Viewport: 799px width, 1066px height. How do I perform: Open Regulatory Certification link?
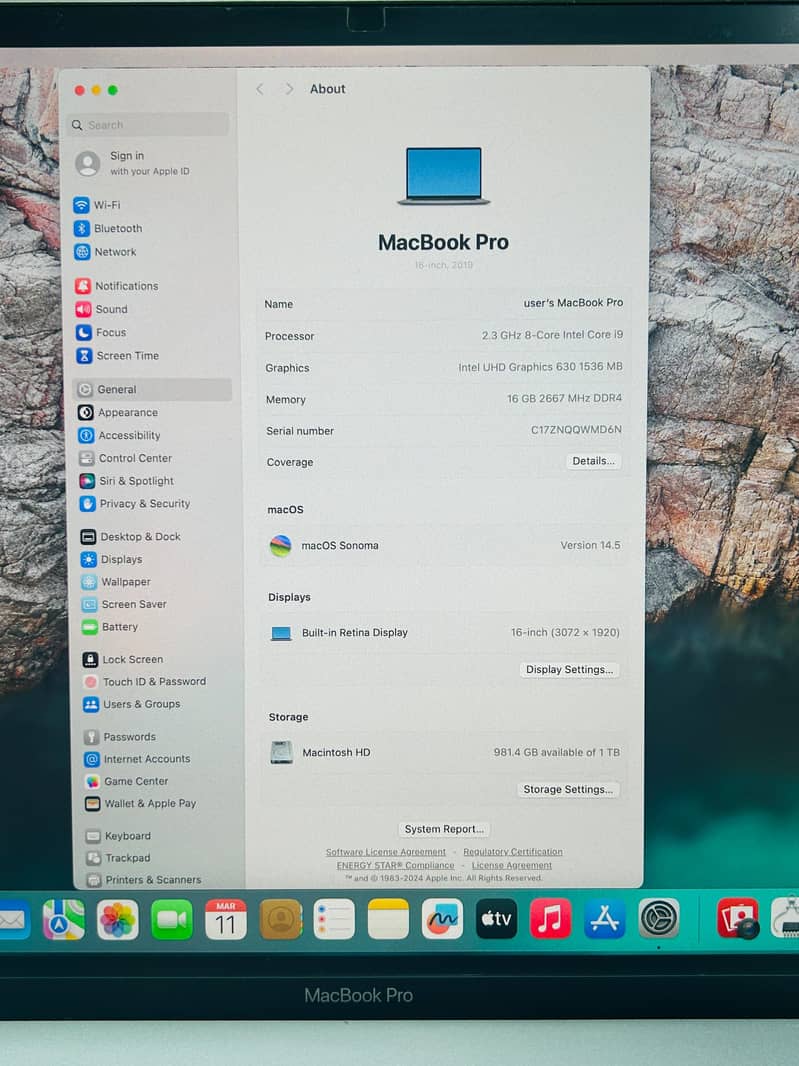[x=513, y=852]
